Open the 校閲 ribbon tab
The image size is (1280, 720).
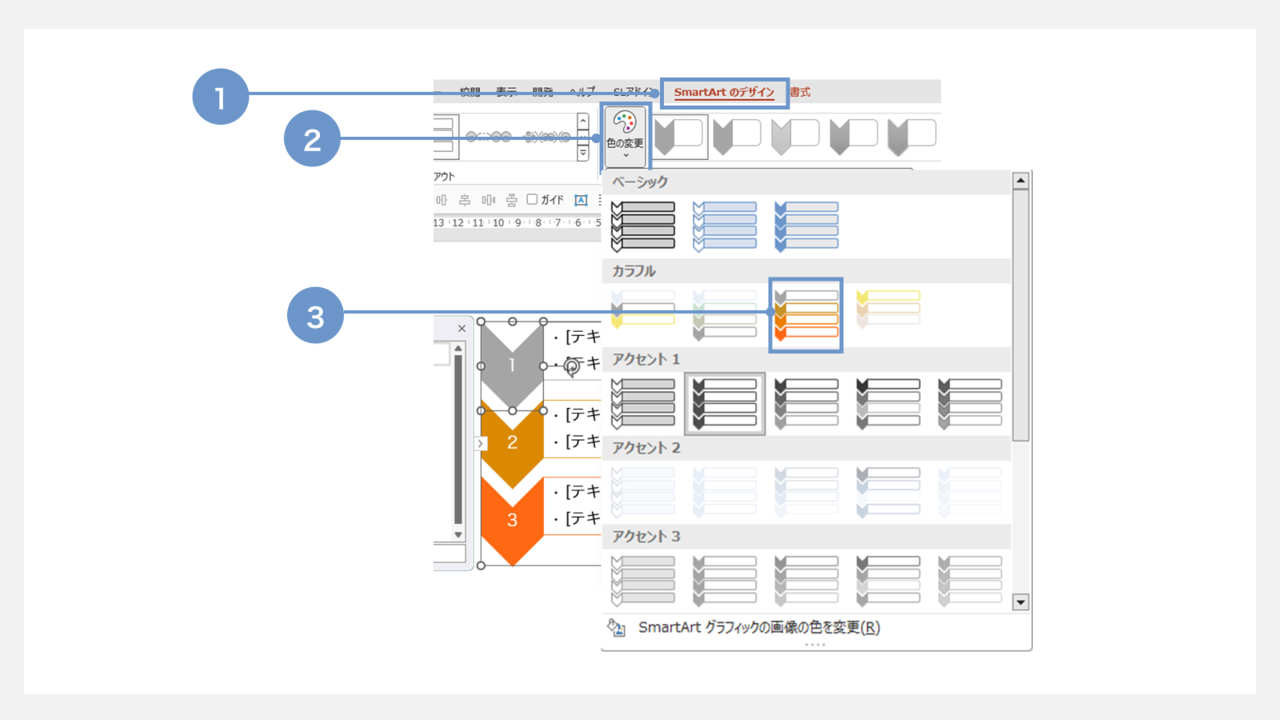[x=470, y=92]
